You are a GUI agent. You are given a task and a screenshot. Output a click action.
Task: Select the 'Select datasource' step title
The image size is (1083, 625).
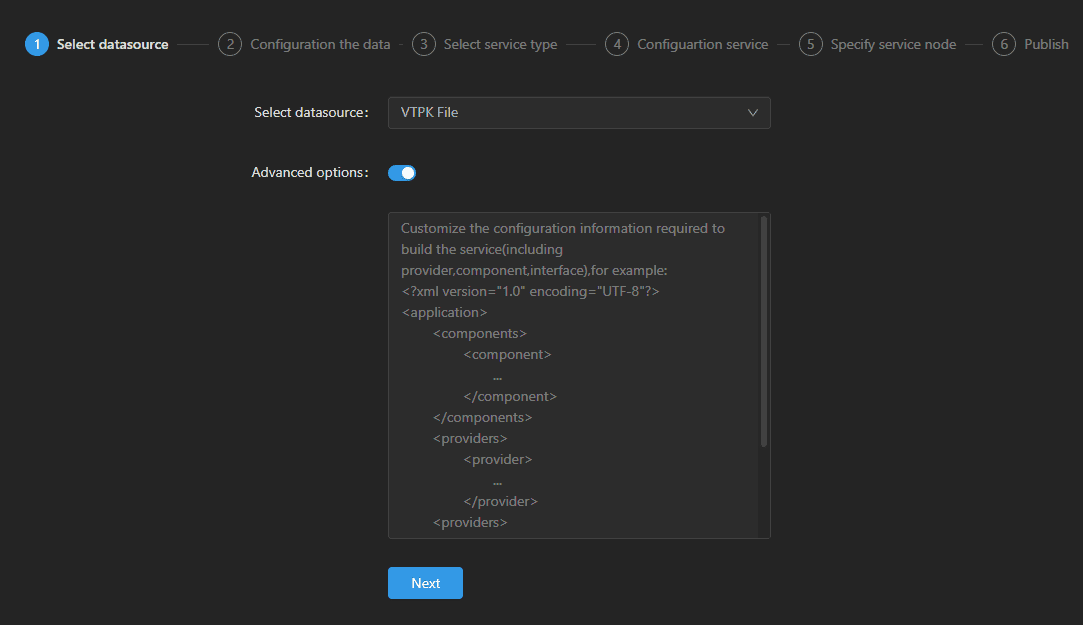(112, 44)
